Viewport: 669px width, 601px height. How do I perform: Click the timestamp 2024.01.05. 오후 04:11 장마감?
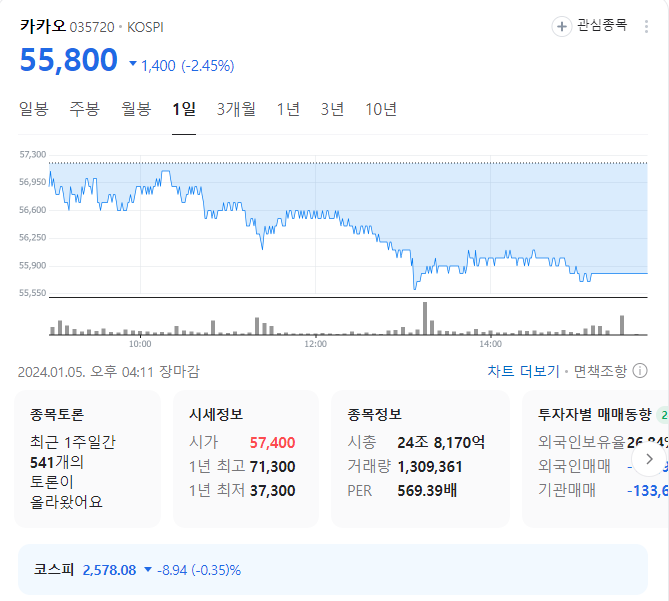point(108,372)
